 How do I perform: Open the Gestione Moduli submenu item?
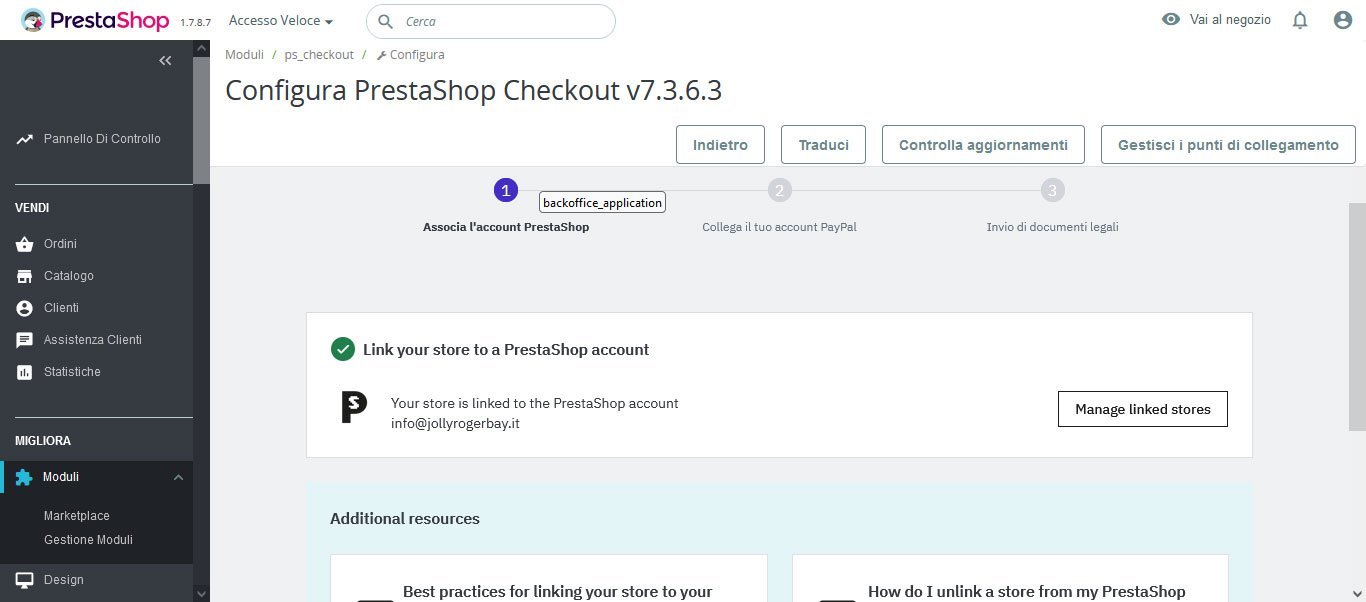click(88, 540)
